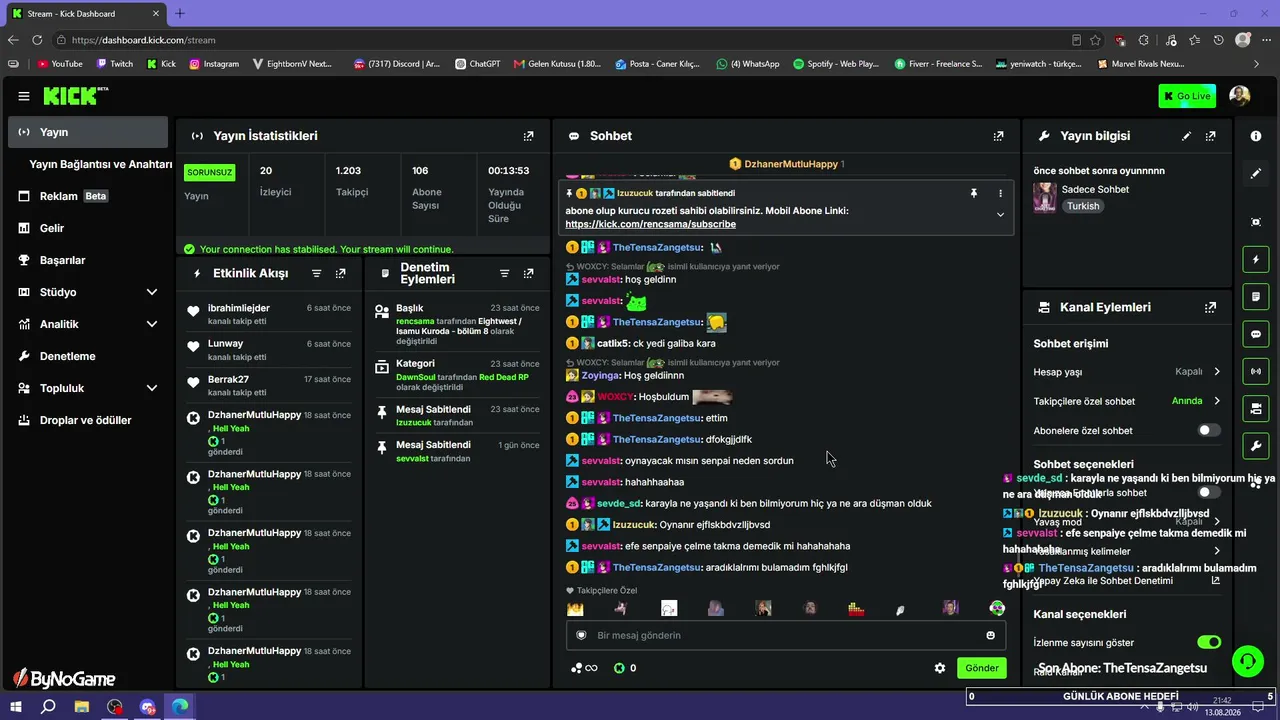Open File Explorer from the taskbar
The height and width of the screenshot is (720, 1280).
pos(82,707)
